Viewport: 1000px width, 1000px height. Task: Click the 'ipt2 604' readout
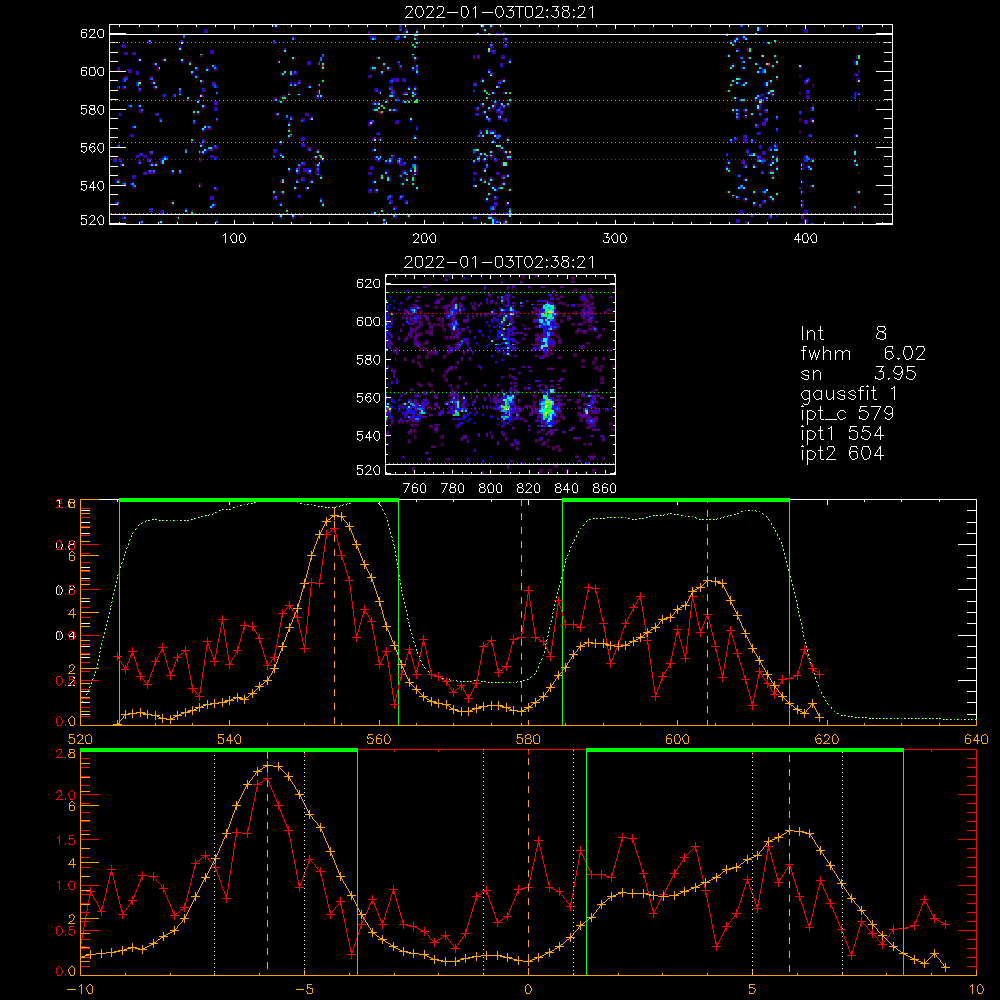pyautogui.click(x=842, y=453)
